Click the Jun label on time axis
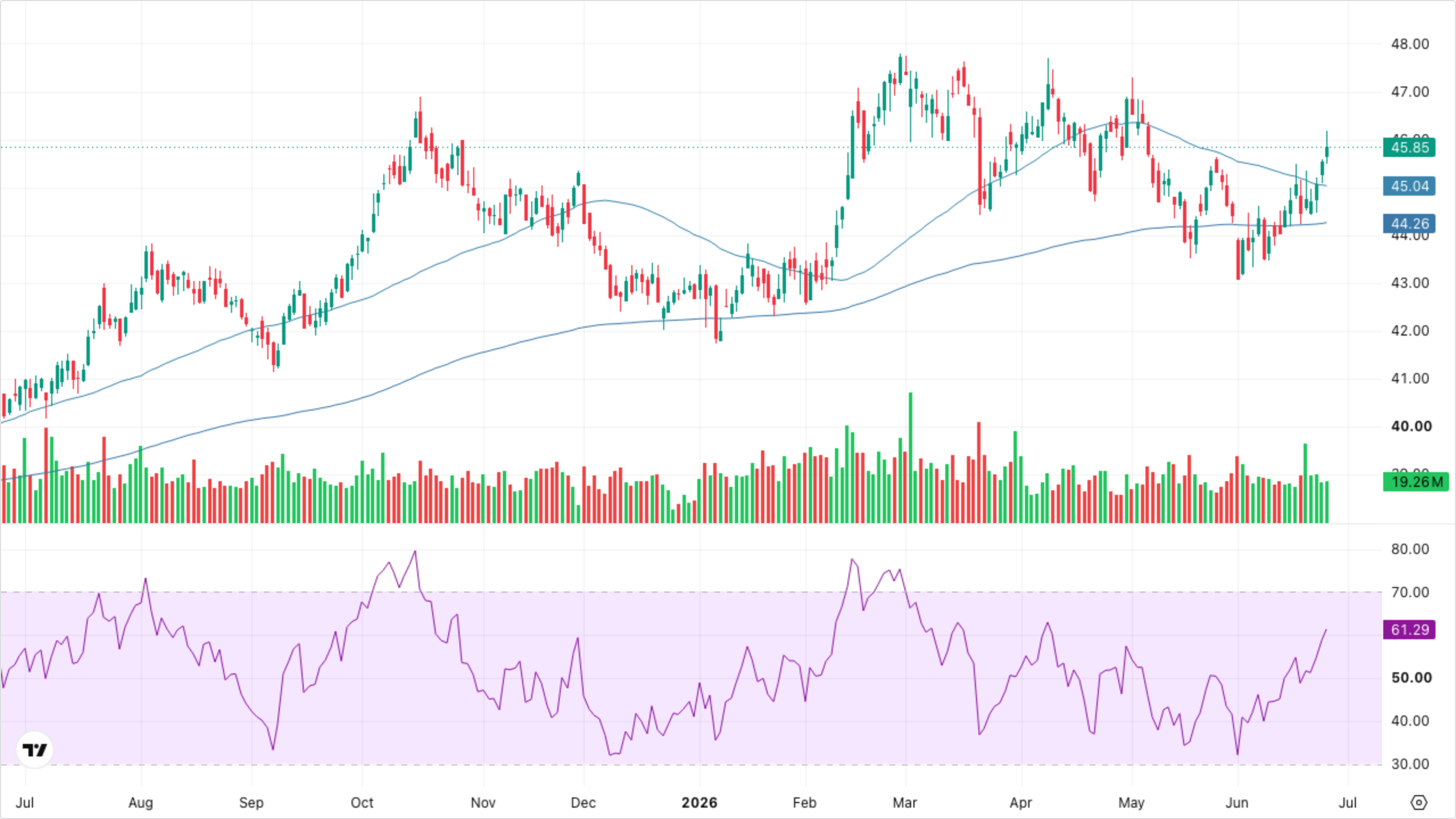 [1236, 803]
